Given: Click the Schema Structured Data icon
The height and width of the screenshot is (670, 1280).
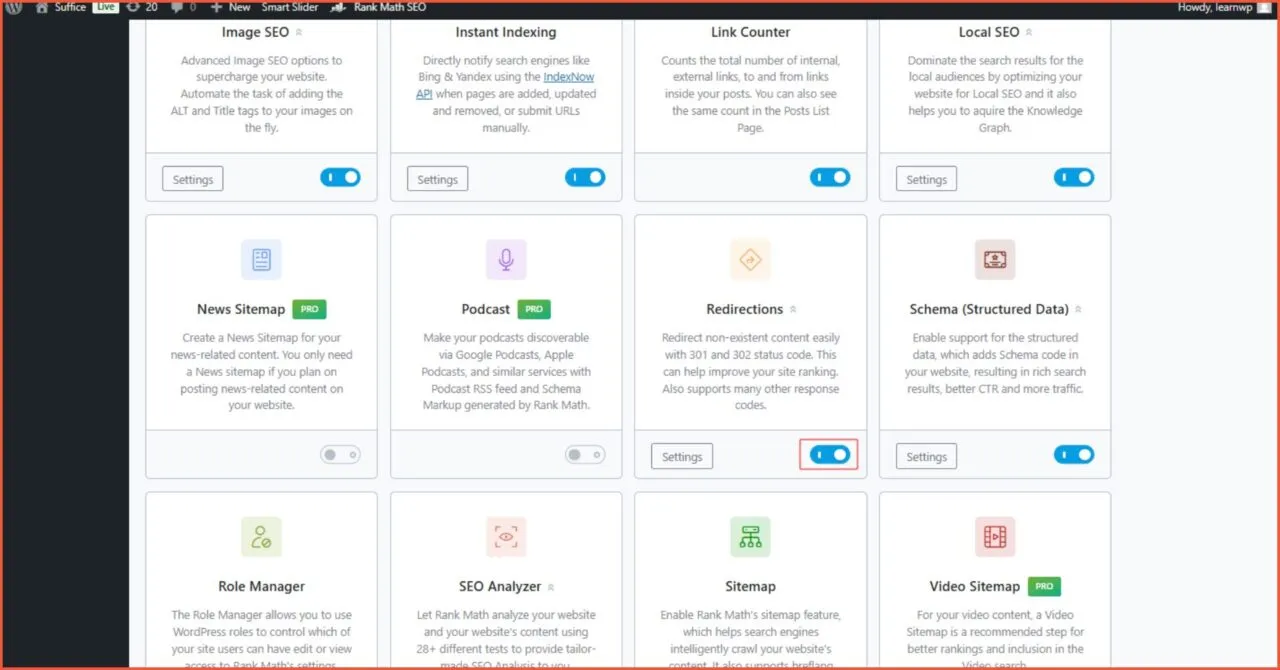Looking at the screenshot, I should (994, 259).
